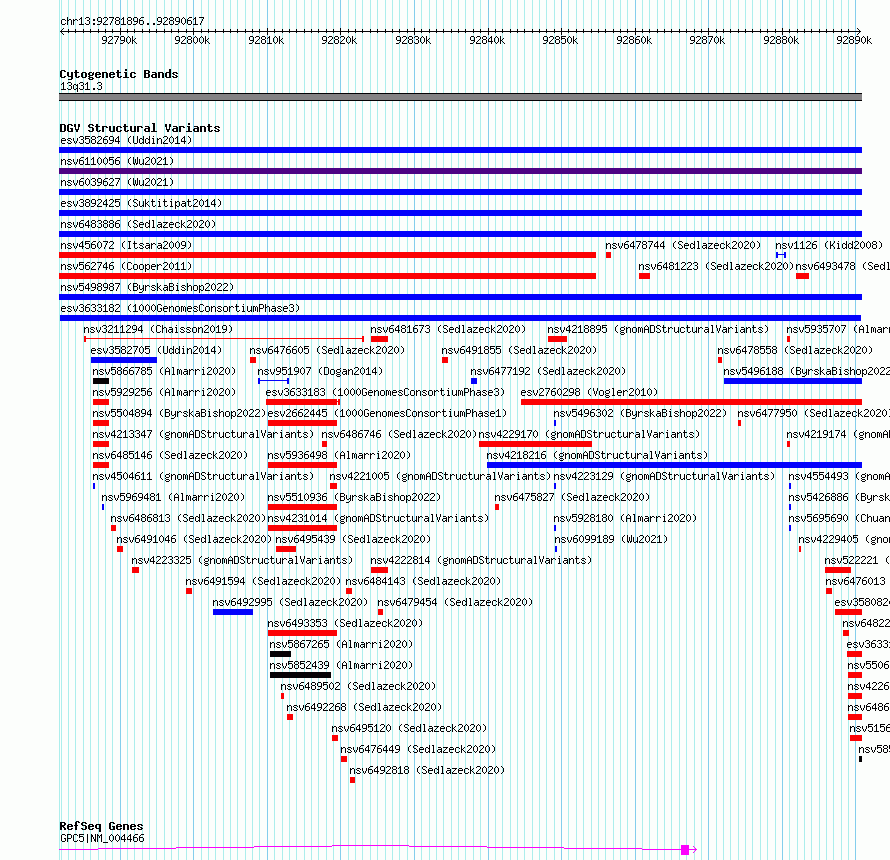Screen dimensions: 890x860
Task: Select the blue nsv6492995 (Sedlazeck2020) bar
Action: pyautogui.click(x=233, y=612)
